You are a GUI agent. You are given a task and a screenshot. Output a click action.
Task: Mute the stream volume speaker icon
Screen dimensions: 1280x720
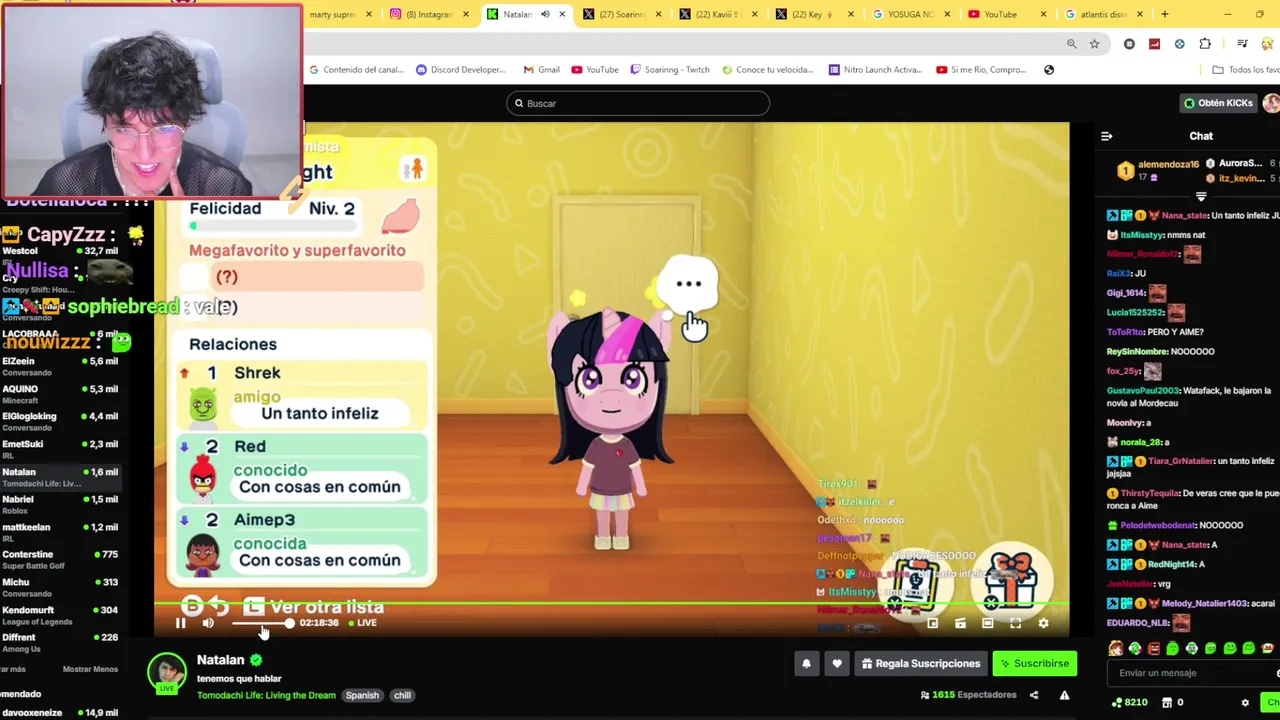[208, 623]
